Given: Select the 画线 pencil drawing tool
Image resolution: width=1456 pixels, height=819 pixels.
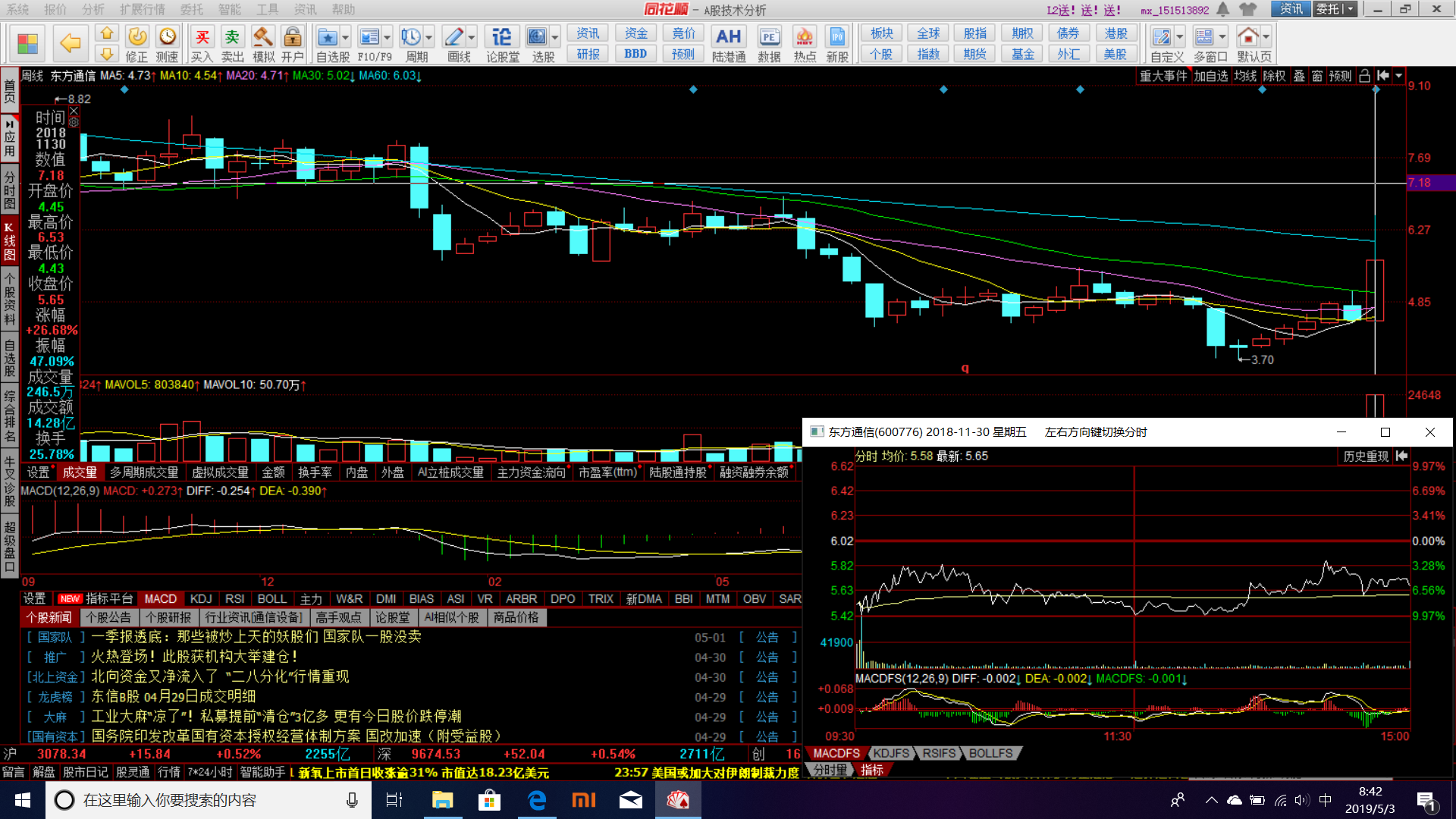Looking at the screenshot, I should point(453,37).
